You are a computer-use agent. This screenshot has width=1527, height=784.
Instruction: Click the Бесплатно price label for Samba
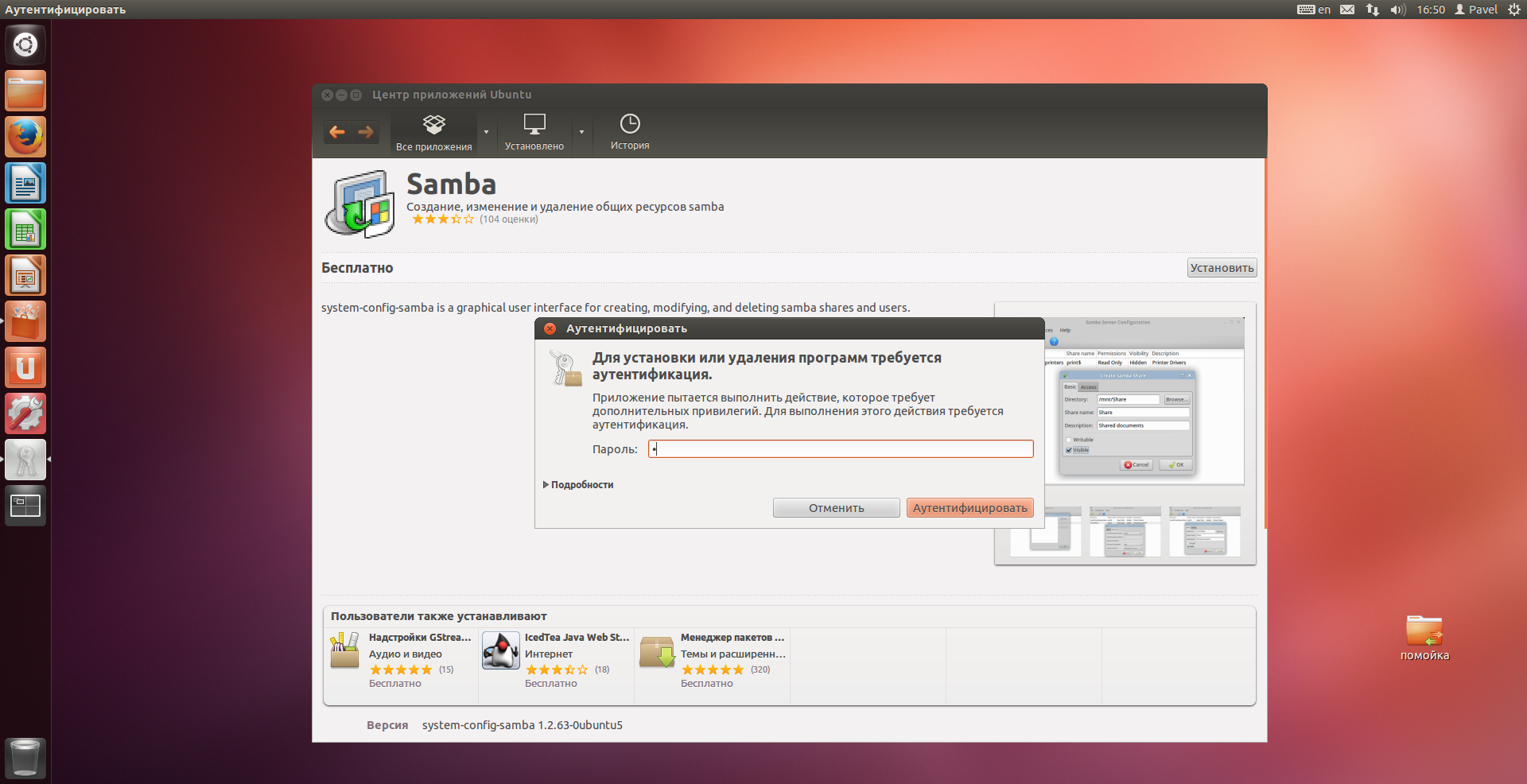(357, 268)
